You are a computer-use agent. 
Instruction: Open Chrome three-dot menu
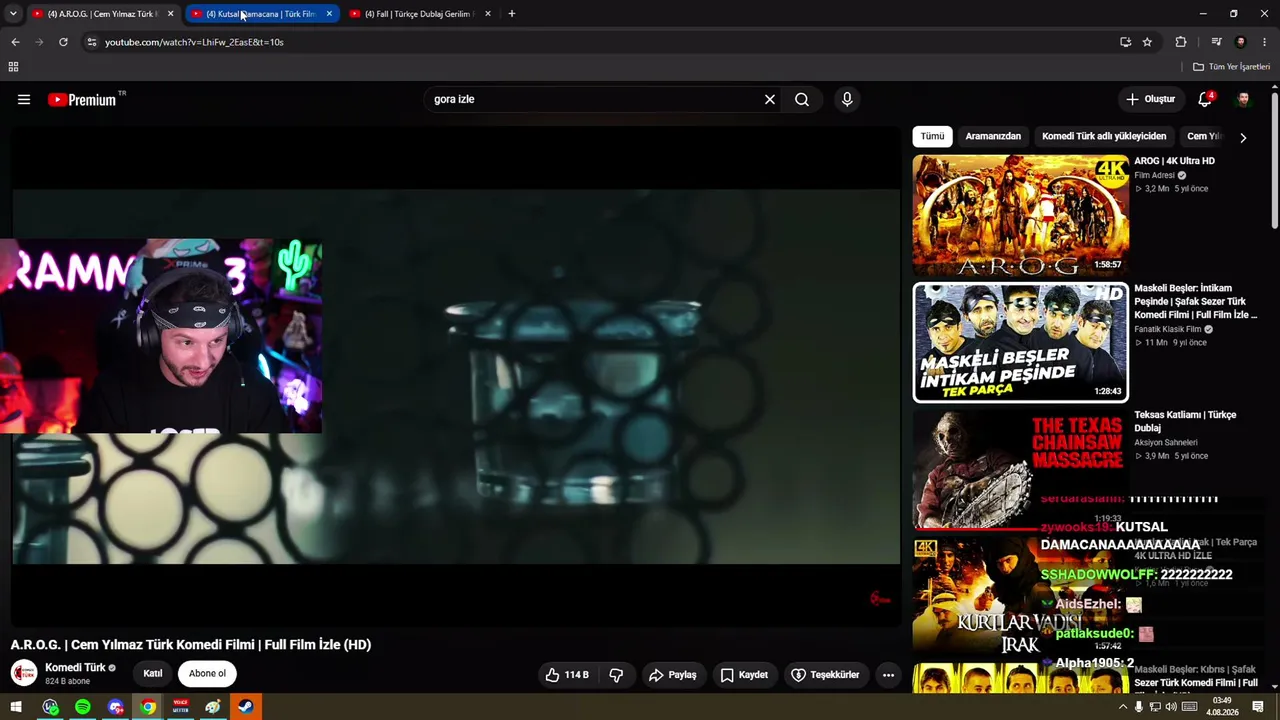[x=1265, y=42]
